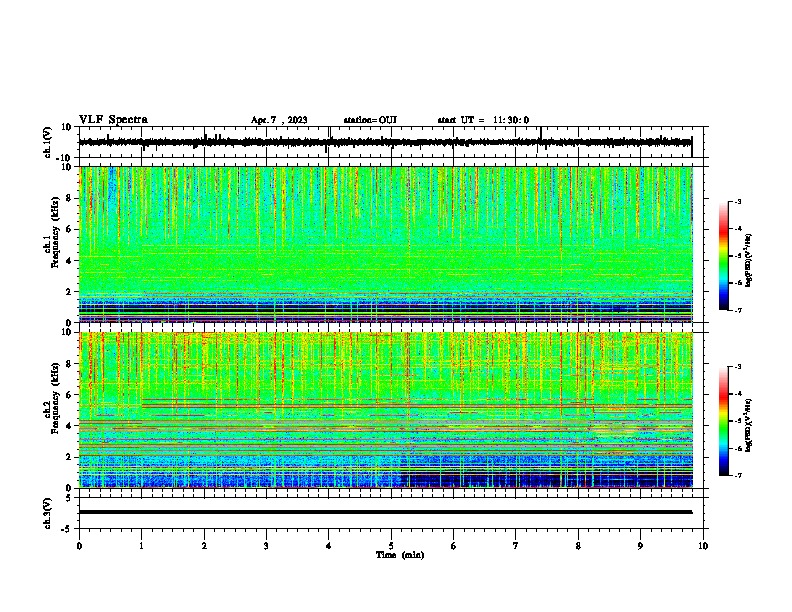Click the "-10" tick on ch.1(V) axis
The width and height of the screenshot is (792, 612).
point(65,158)
